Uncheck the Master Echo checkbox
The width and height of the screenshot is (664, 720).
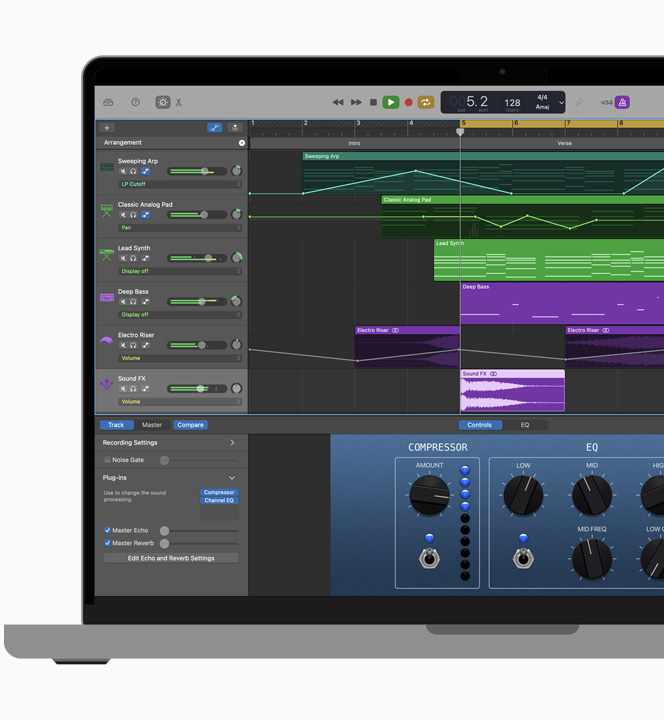[108, 531]
